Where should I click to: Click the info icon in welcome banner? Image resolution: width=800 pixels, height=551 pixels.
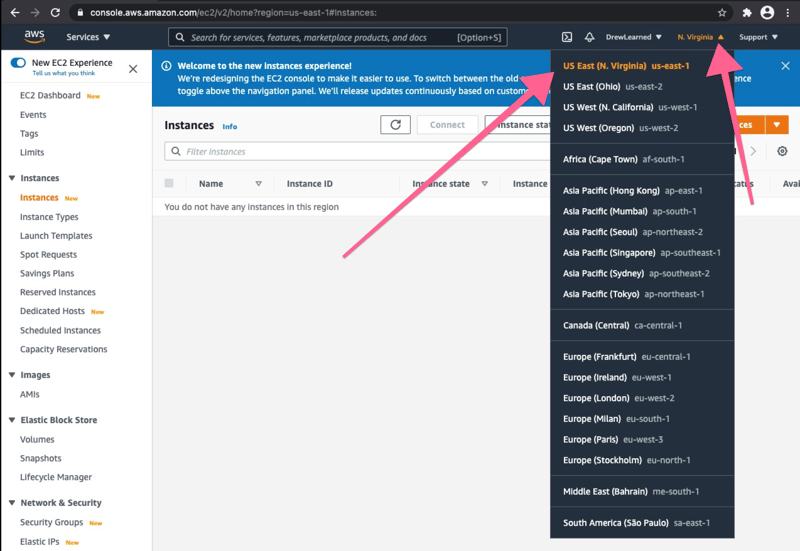(x=166, y=66)
